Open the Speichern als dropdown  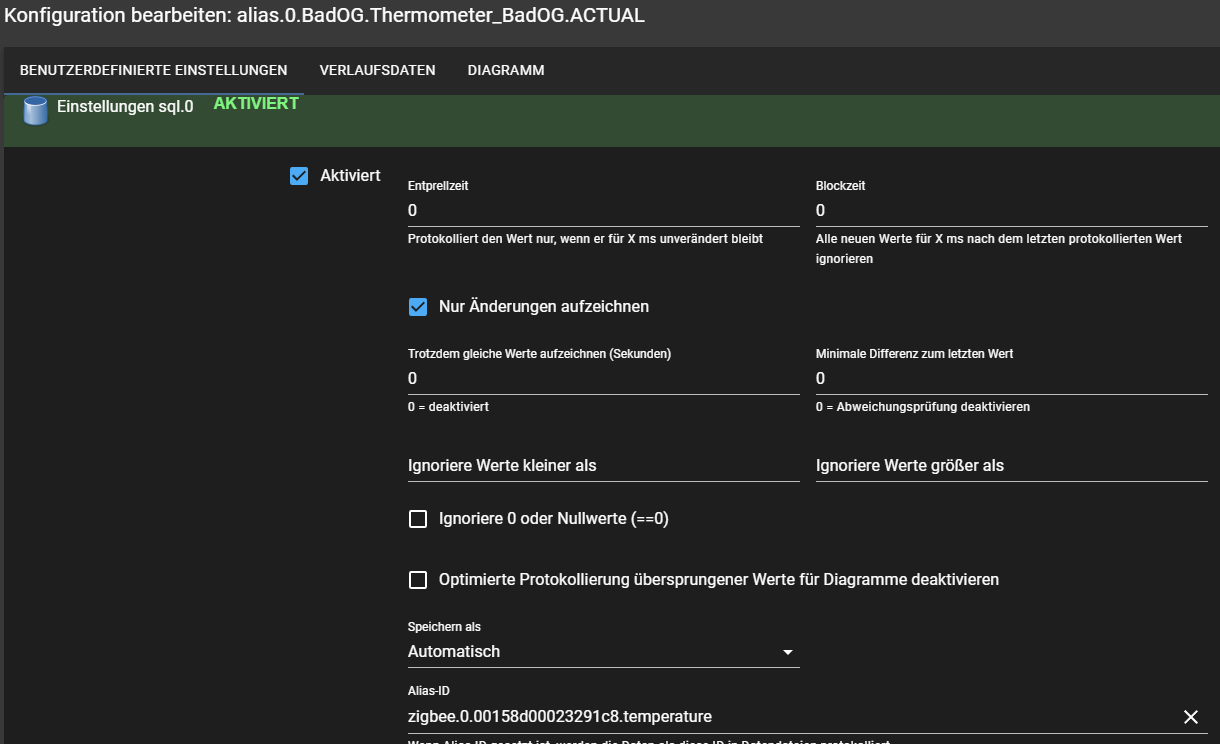[602, 652]
